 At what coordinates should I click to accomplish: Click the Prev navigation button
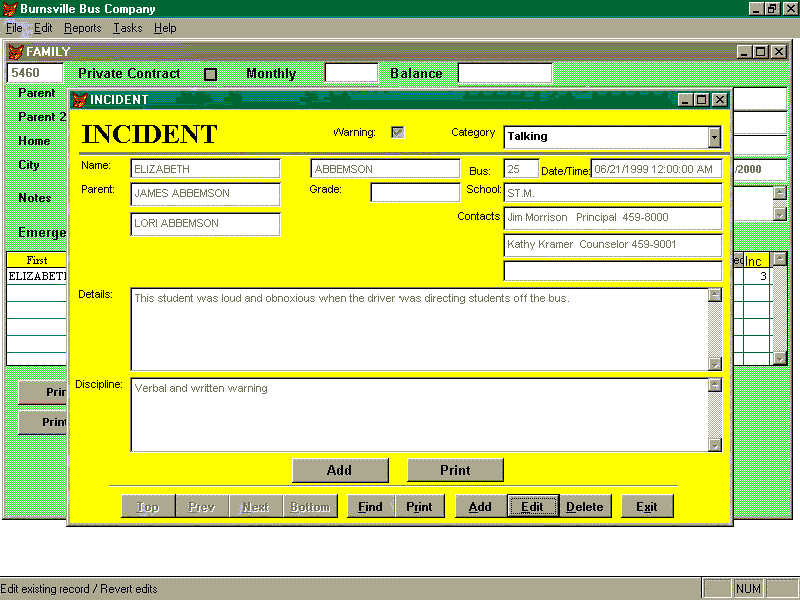pyautogui.click(x=202, y=507)
